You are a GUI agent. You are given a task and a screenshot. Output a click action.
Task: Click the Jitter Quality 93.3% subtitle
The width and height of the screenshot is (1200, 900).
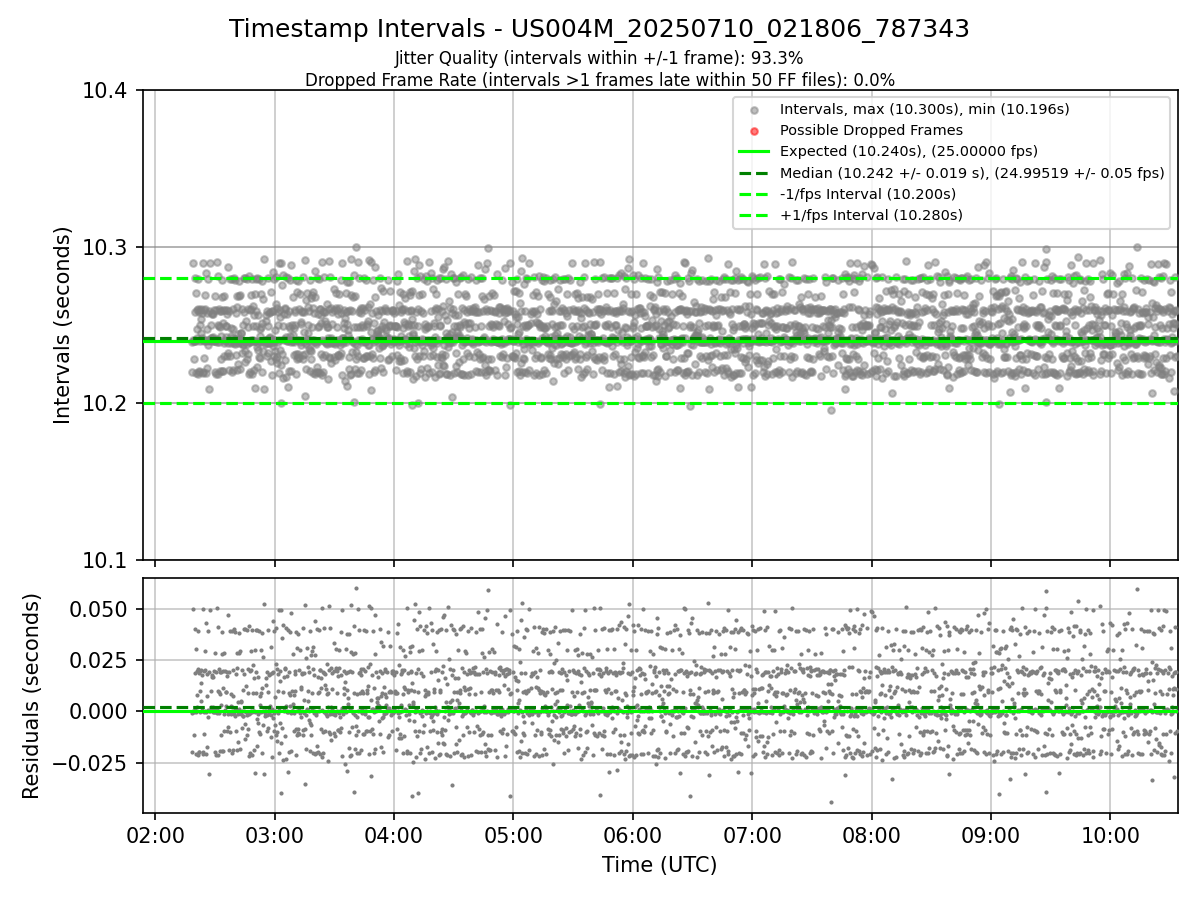(x=599, y=58)
